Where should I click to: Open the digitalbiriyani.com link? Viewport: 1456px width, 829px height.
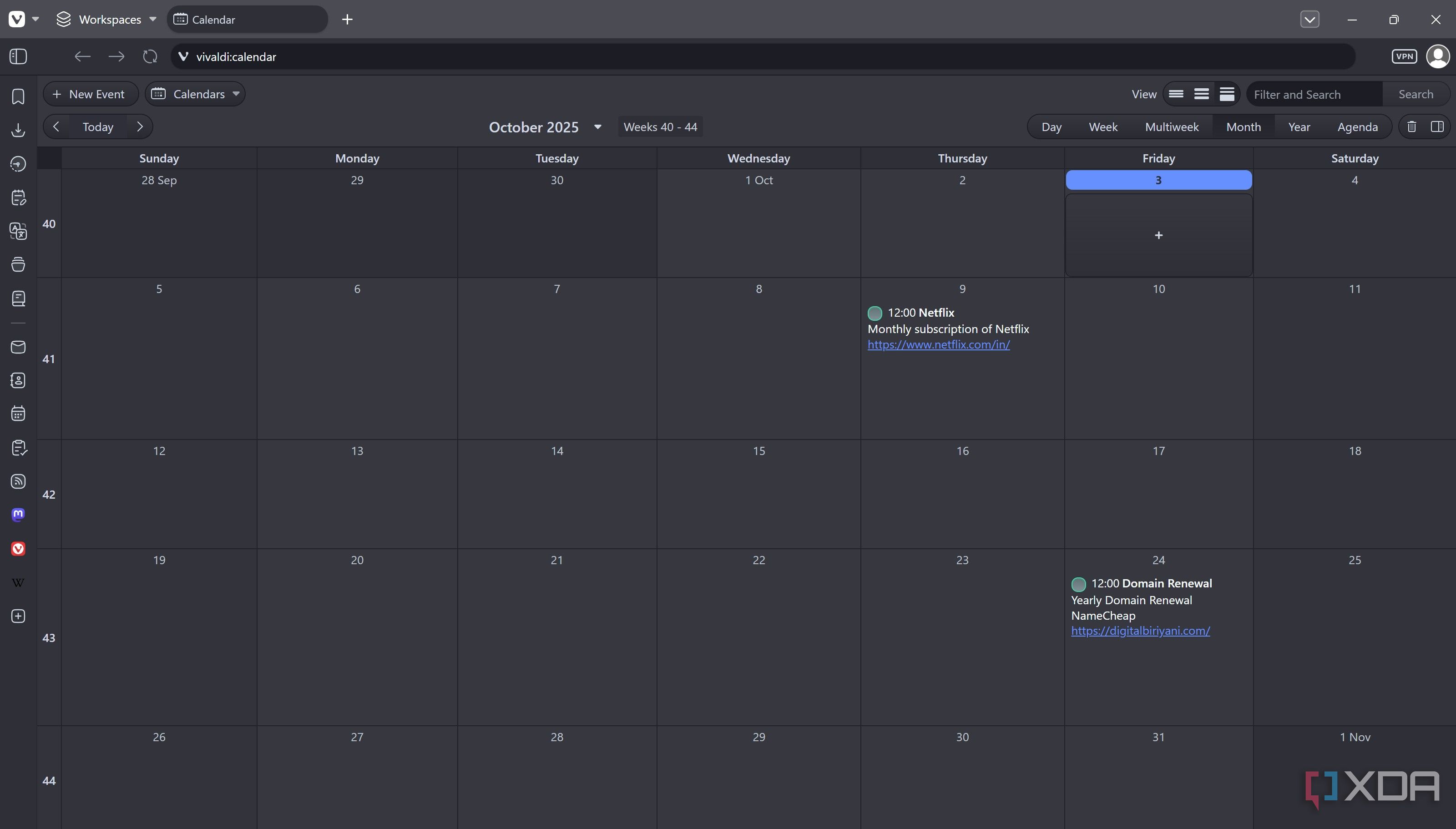pyautogui.click(x=1140, y=631)
